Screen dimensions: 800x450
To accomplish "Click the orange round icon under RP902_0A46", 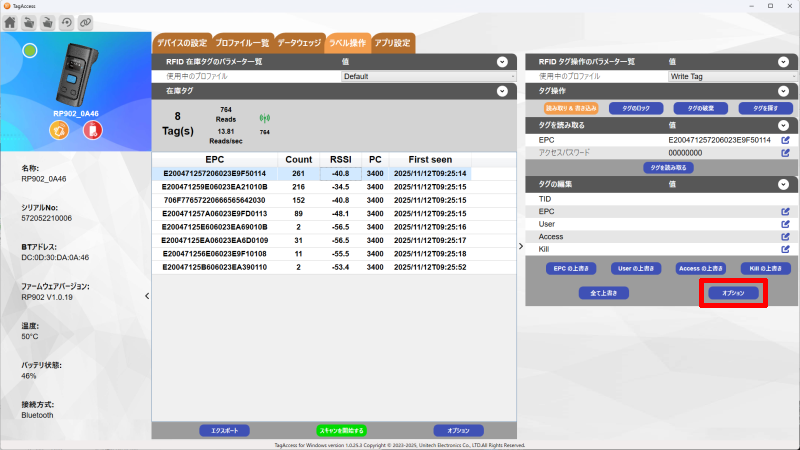I will pyautogui.click(x=59, y=131).
